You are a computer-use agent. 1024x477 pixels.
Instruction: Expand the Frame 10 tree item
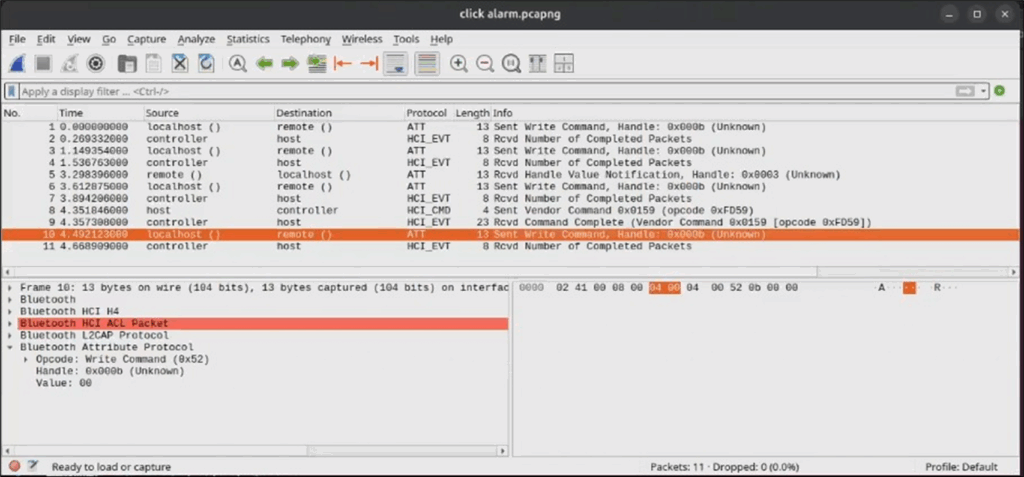click(x=10, y=288)
